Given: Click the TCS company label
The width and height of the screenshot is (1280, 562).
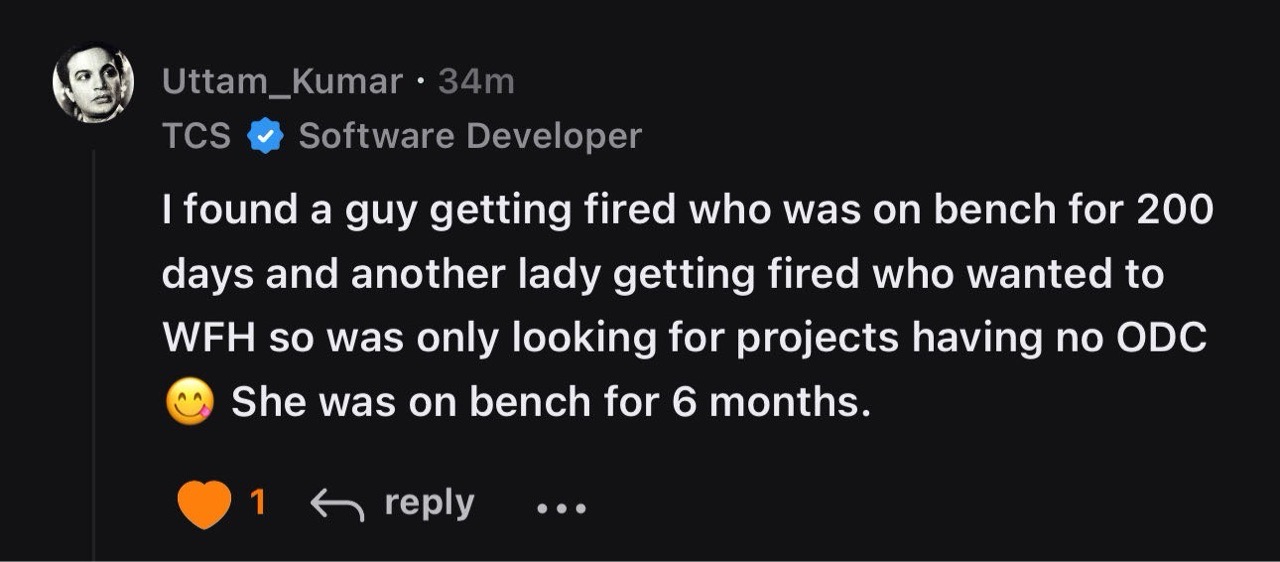Looking at the screenshot, I should click(x=196, y=136).
